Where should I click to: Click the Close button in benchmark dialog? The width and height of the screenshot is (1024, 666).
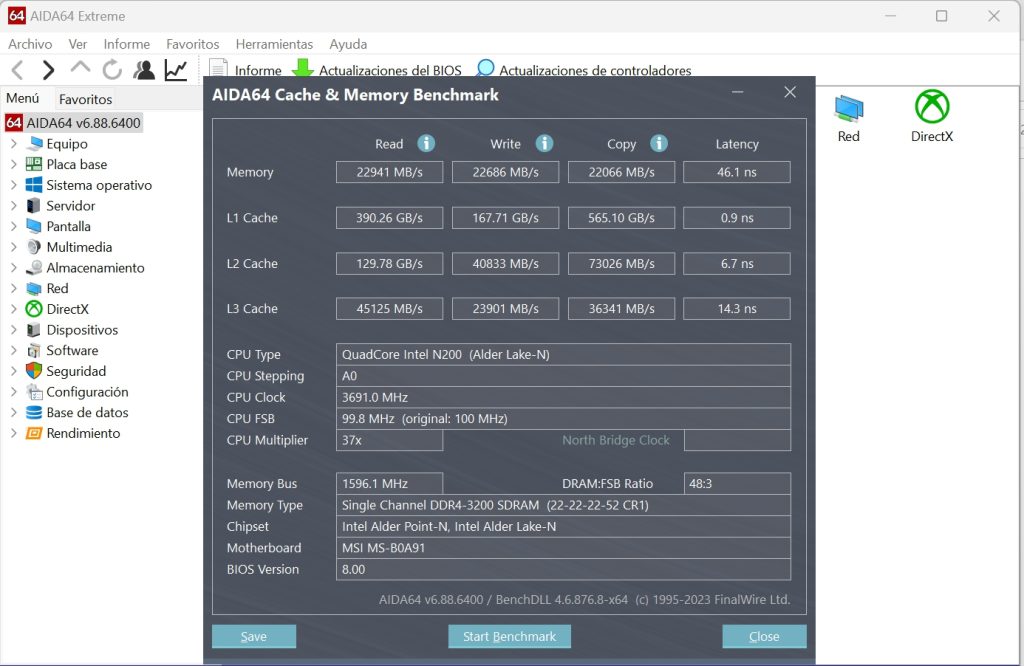coord(764,637)
